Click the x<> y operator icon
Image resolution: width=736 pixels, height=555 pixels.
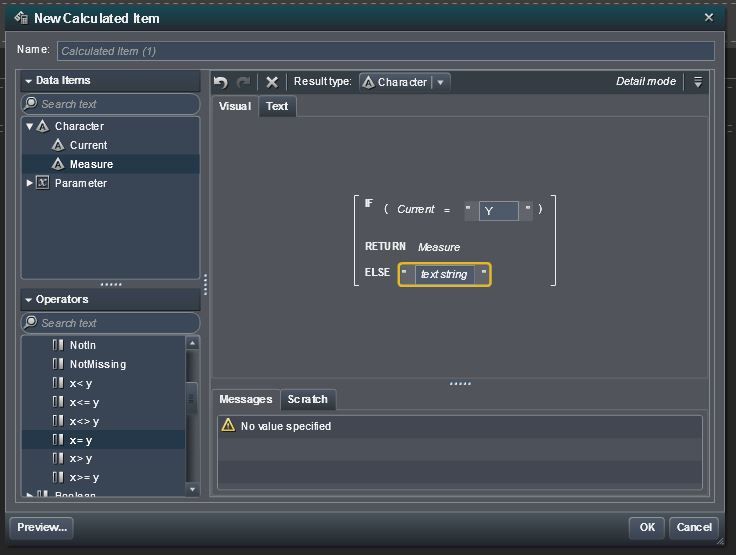pyautogui.click(x=58, y=421)
